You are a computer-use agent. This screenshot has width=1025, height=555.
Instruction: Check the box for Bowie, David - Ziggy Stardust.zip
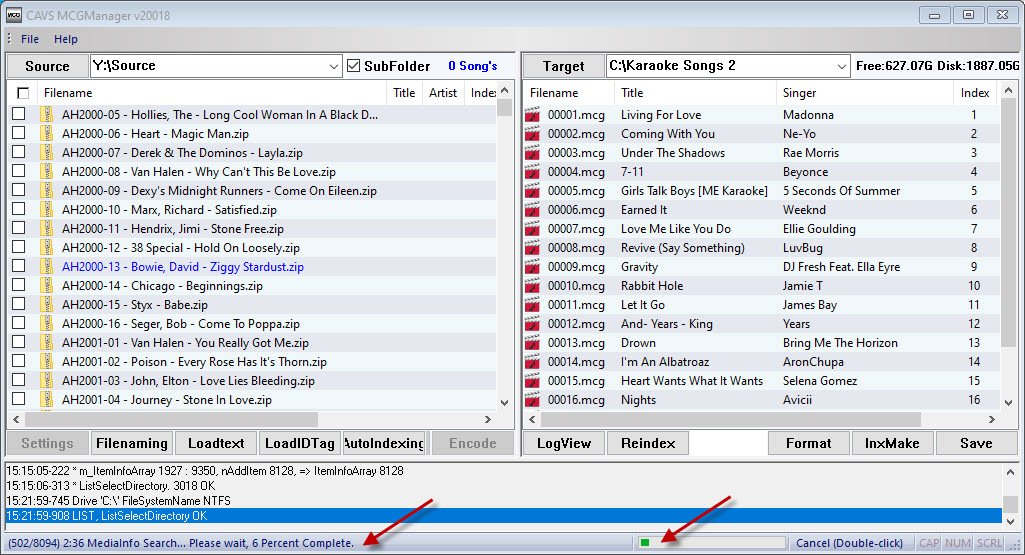[19, 265]
